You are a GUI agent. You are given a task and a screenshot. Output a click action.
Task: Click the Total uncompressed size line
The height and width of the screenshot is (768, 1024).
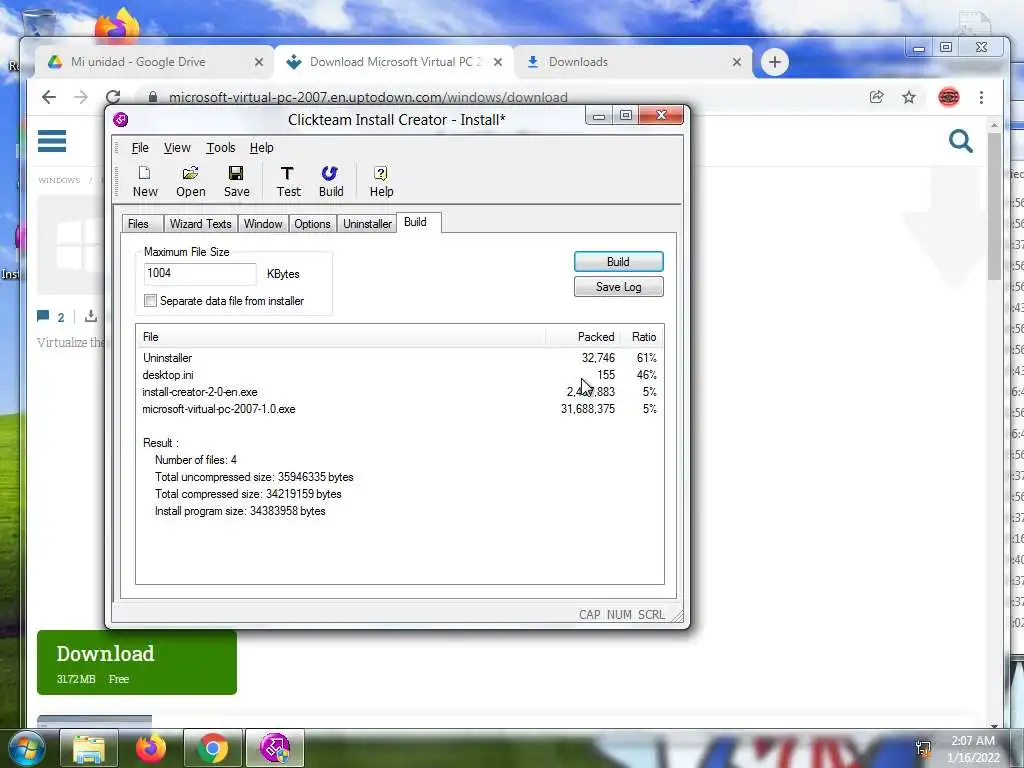pos(254,477)
